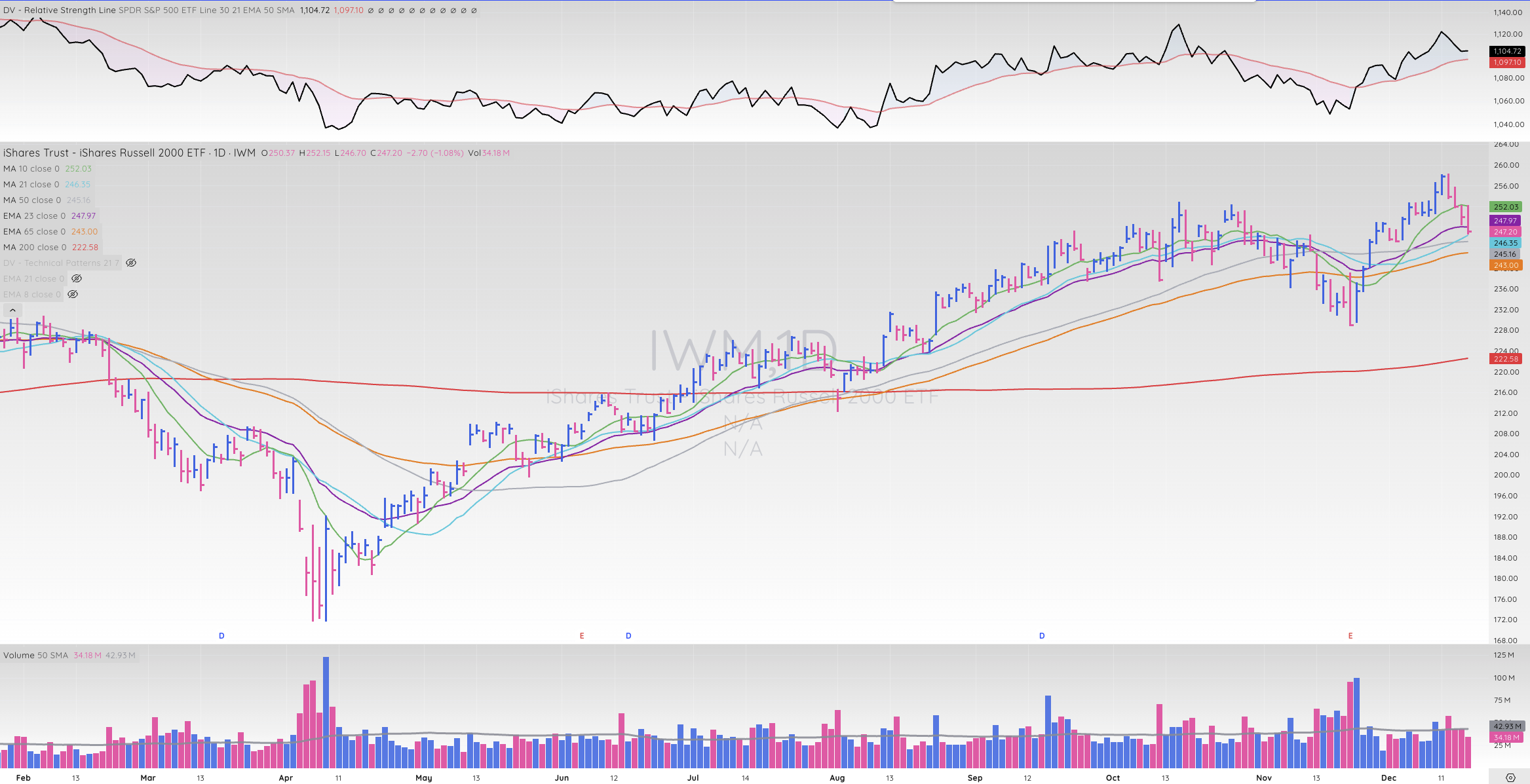Click the mid-June dividend D marker
The height and width of the screenshot is (784, 1530).
628,636
